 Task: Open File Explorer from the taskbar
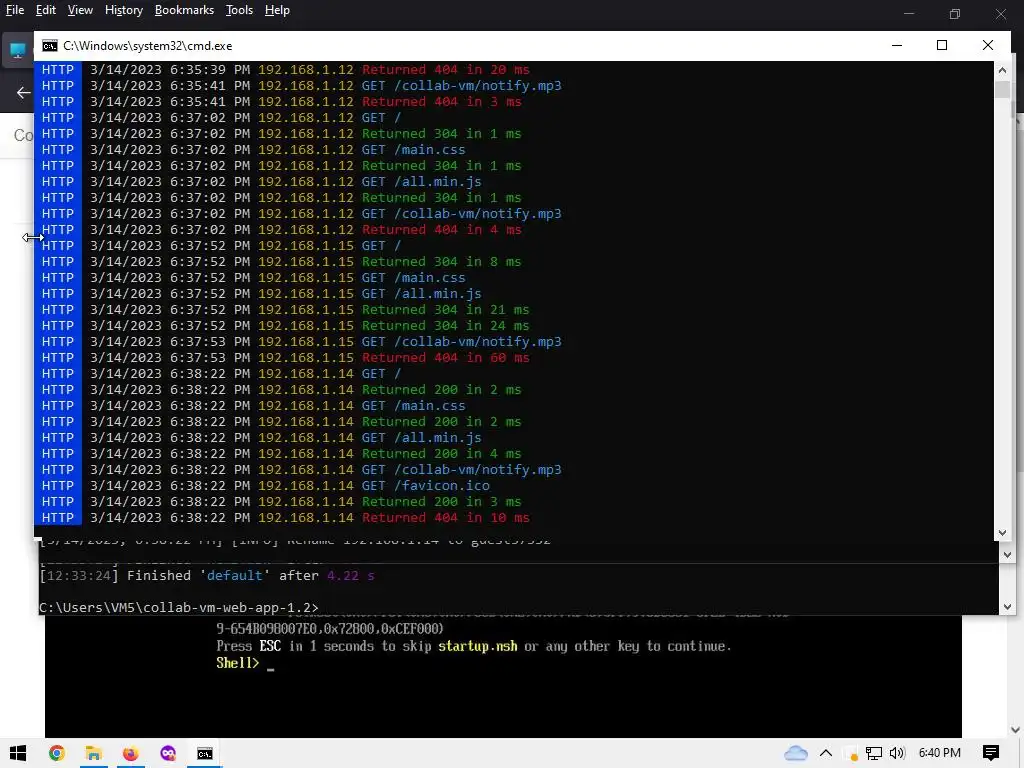93,753
